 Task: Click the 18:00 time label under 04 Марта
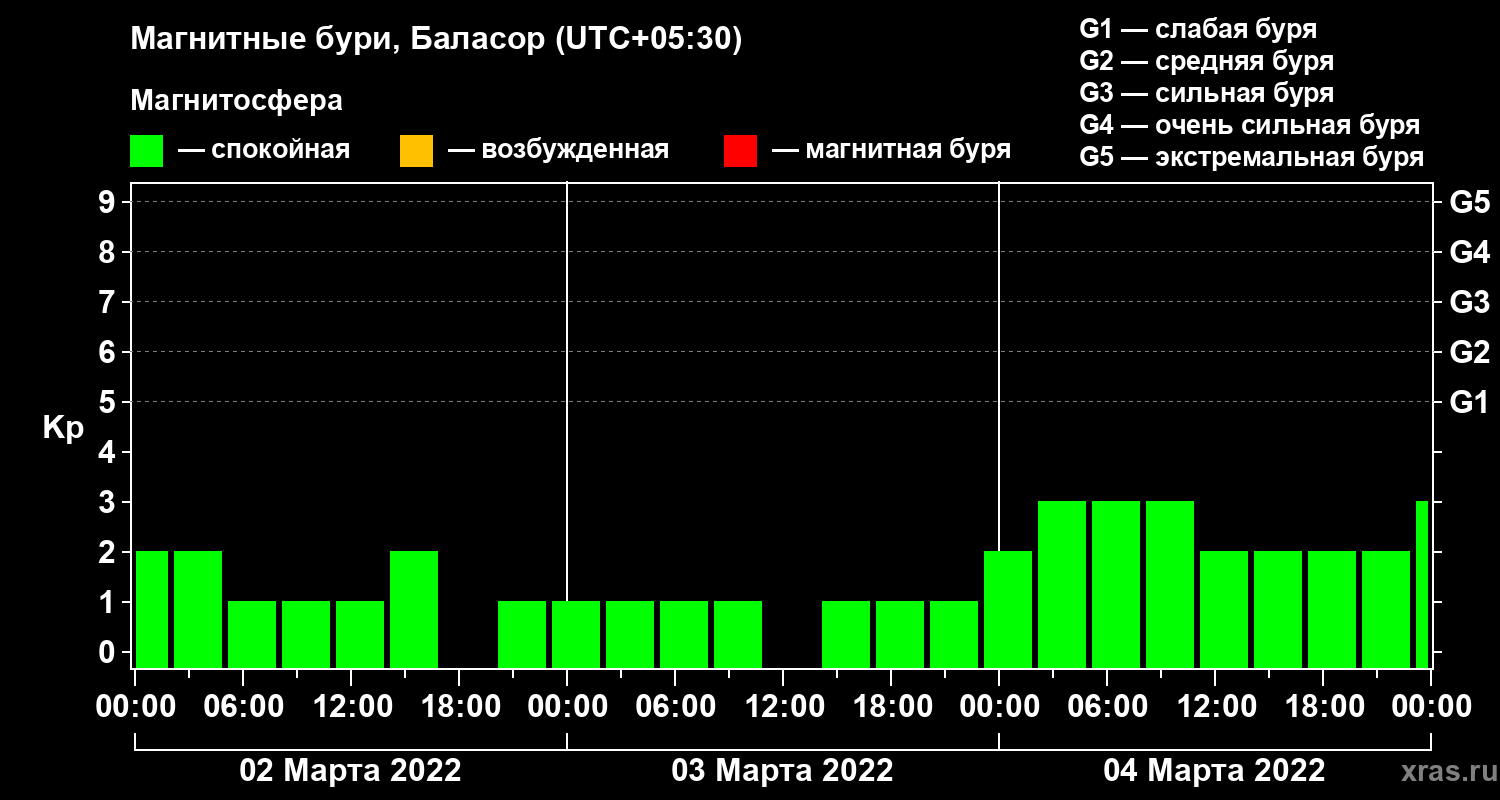pyautogui.click(x=1323, y=706)
